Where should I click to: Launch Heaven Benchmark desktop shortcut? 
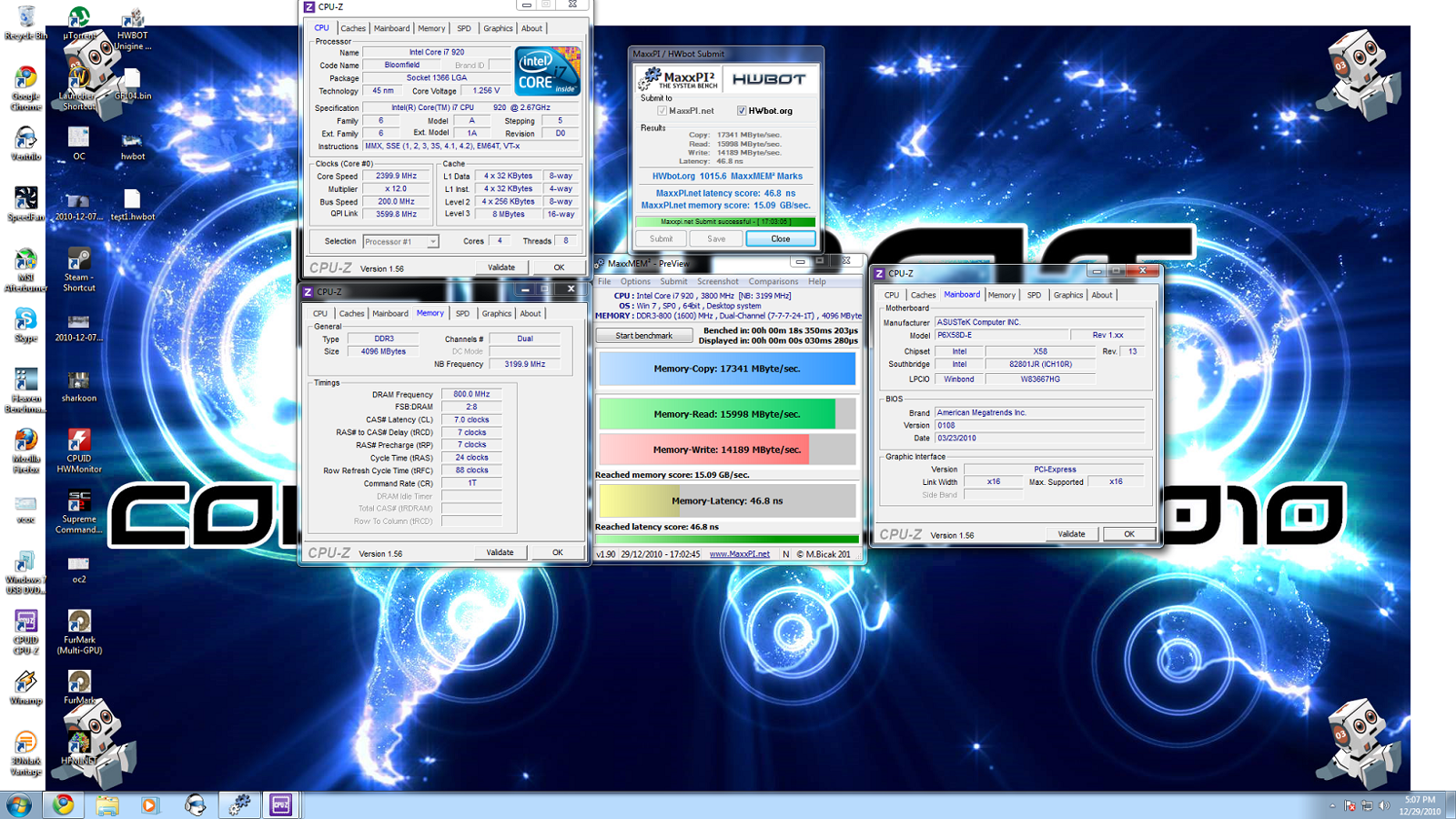point(25,390)
